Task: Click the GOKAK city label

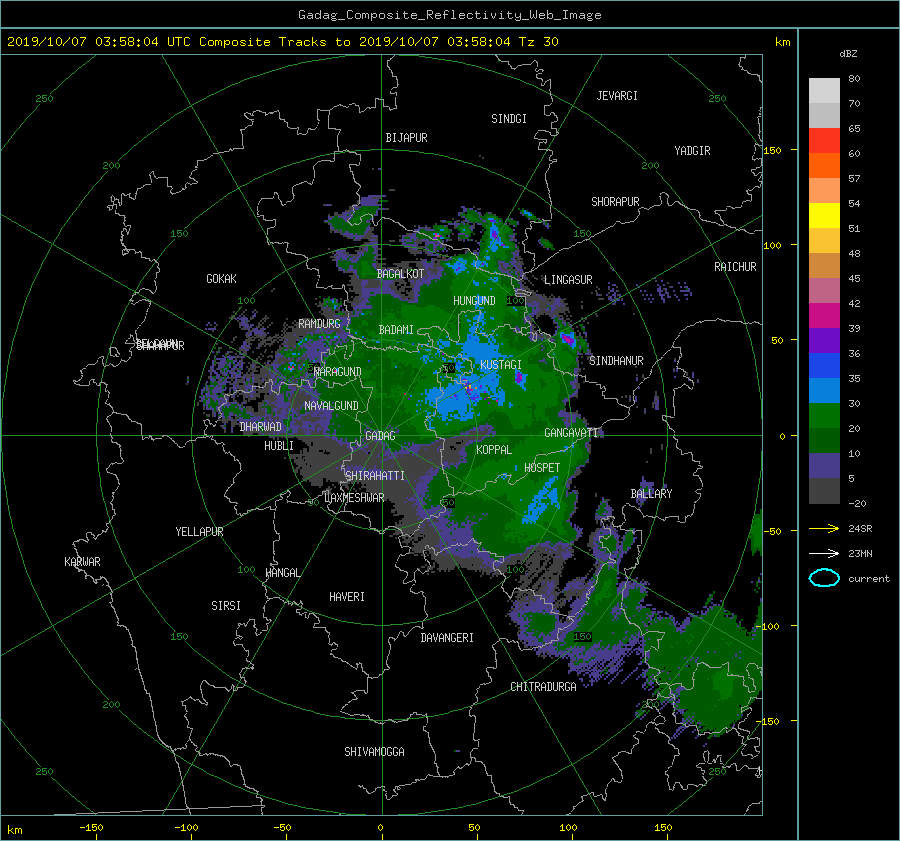Action: point(222,279)
